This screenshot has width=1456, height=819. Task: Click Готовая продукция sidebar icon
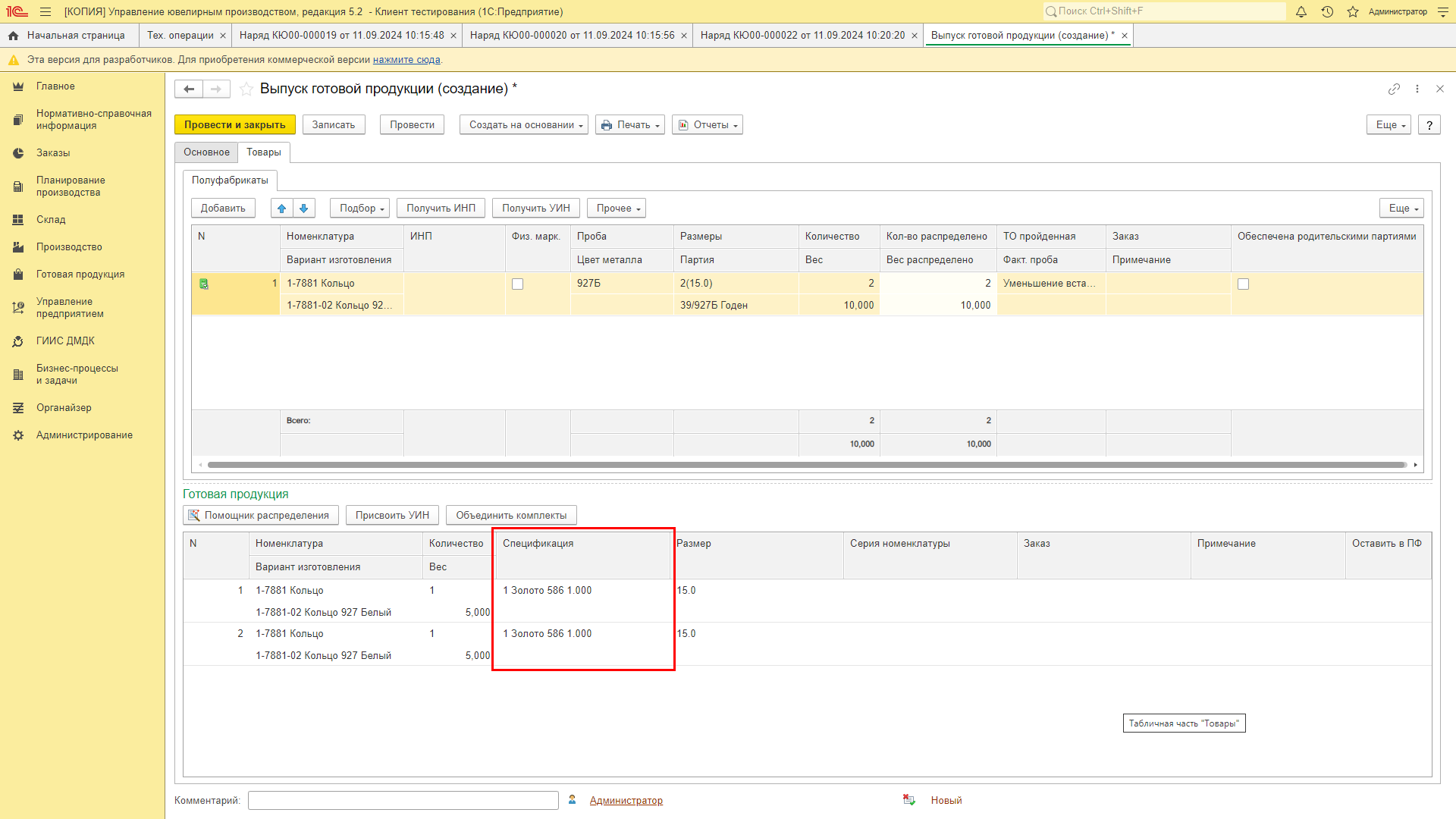pyautogui.click(x=18, y=275)
